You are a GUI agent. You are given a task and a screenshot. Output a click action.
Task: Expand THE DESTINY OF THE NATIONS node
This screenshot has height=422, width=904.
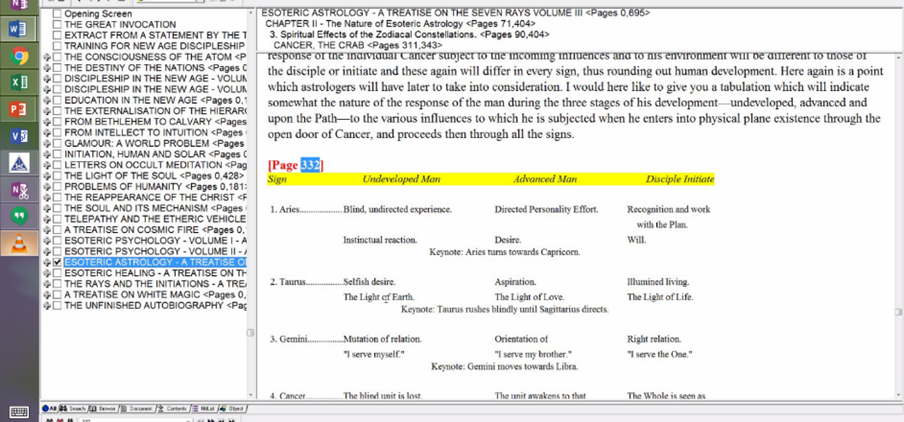(x=47, y=67)
